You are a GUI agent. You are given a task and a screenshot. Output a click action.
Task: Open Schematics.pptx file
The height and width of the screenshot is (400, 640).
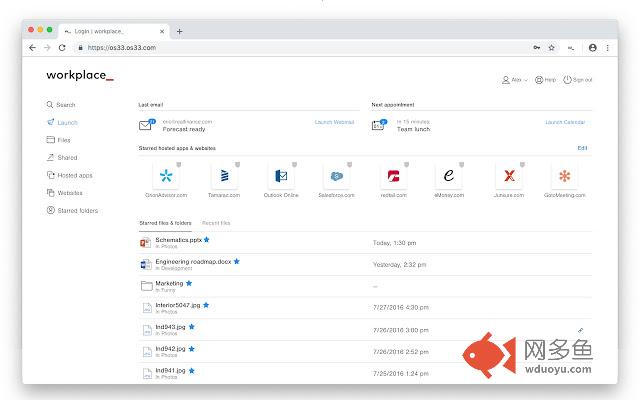click(178, 240)
